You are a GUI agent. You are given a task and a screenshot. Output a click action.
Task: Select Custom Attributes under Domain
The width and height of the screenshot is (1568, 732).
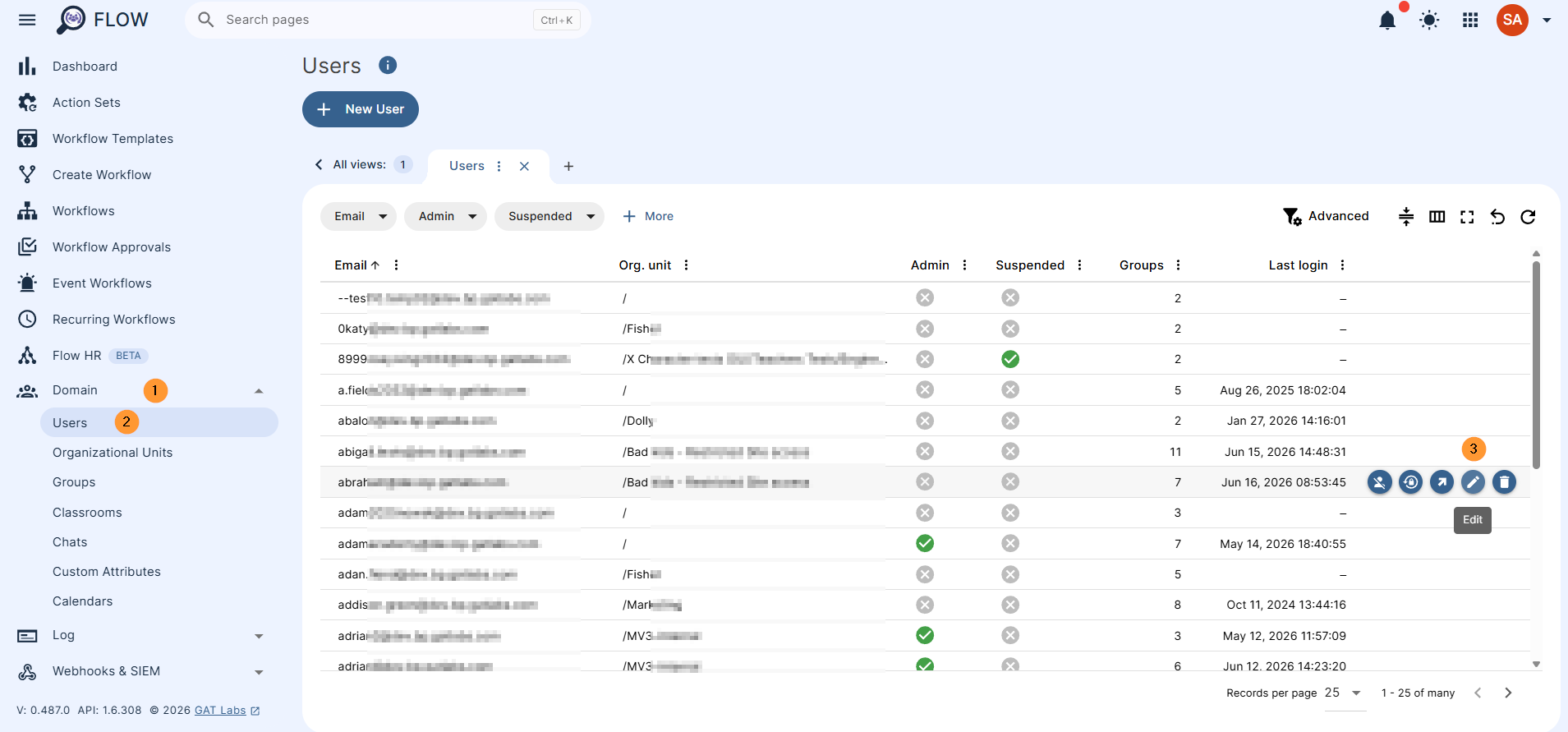107,572
